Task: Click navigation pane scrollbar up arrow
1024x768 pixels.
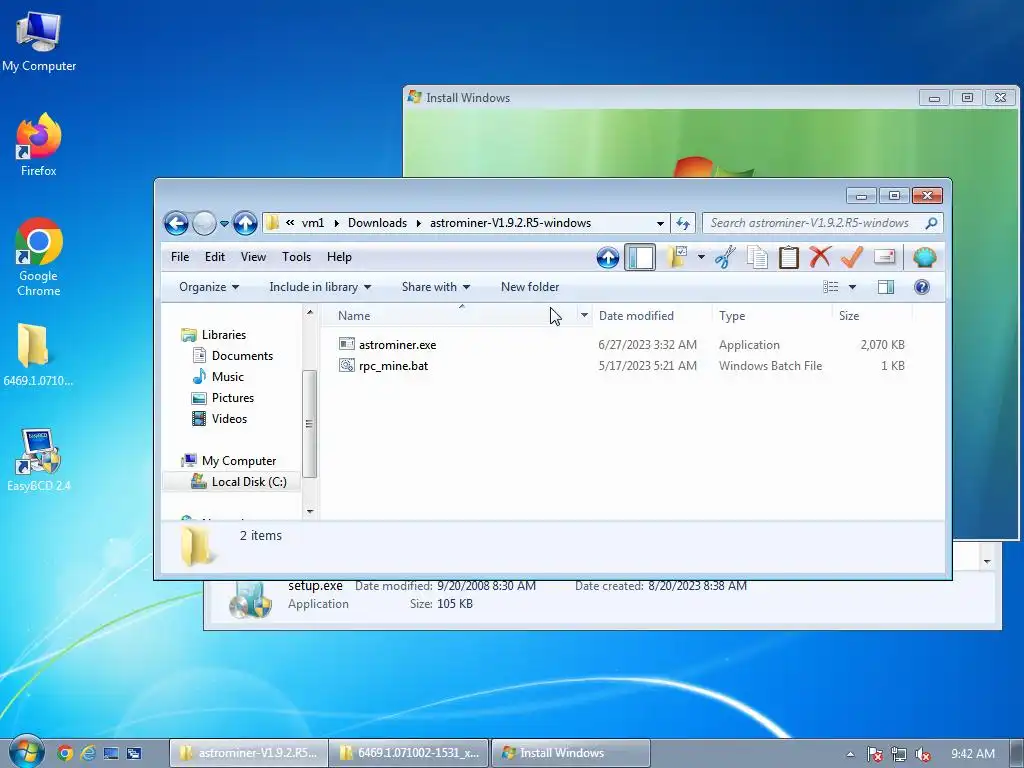Action: [310, 313]
